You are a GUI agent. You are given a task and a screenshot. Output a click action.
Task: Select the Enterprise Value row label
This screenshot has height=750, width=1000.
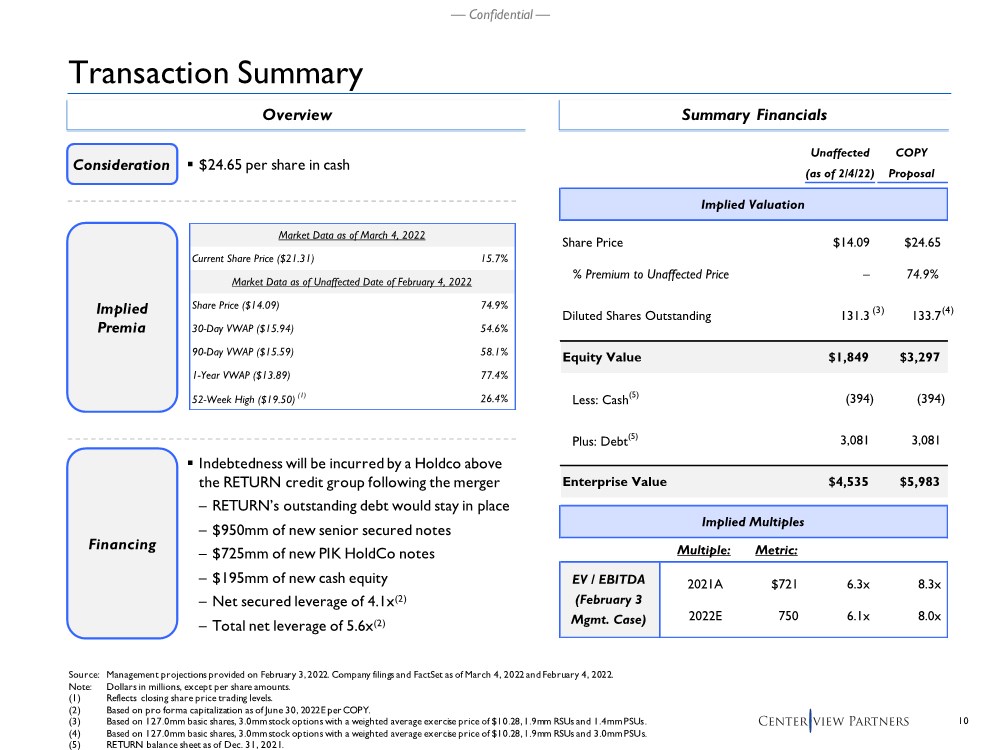615,481
